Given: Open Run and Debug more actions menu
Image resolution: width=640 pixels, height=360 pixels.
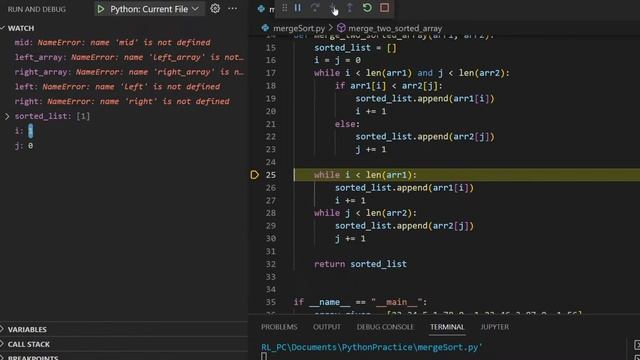Looking at the screenshot, I should tap(233, 9).
